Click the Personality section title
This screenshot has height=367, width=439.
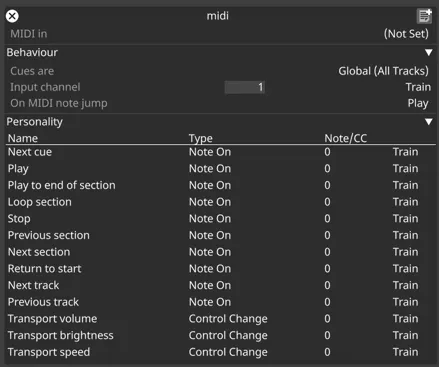coord(34,122)
